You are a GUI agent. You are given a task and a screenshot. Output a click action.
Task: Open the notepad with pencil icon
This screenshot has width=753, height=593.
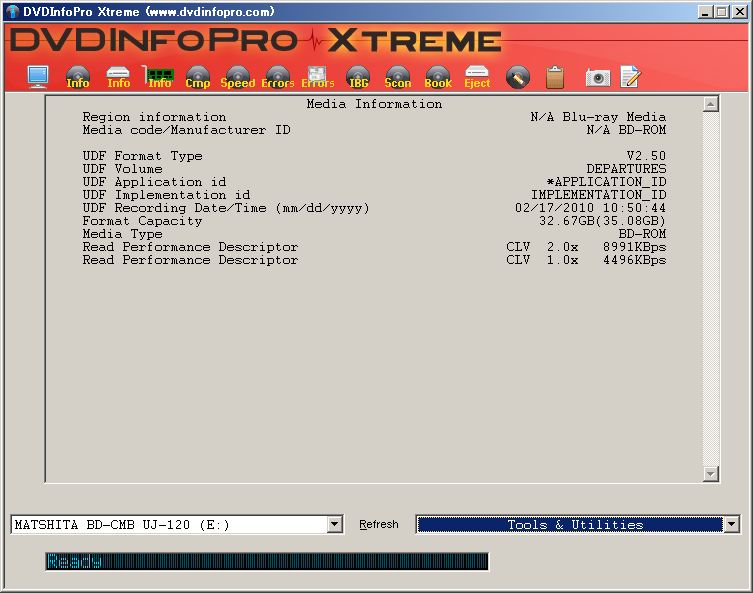pos(630,76)
